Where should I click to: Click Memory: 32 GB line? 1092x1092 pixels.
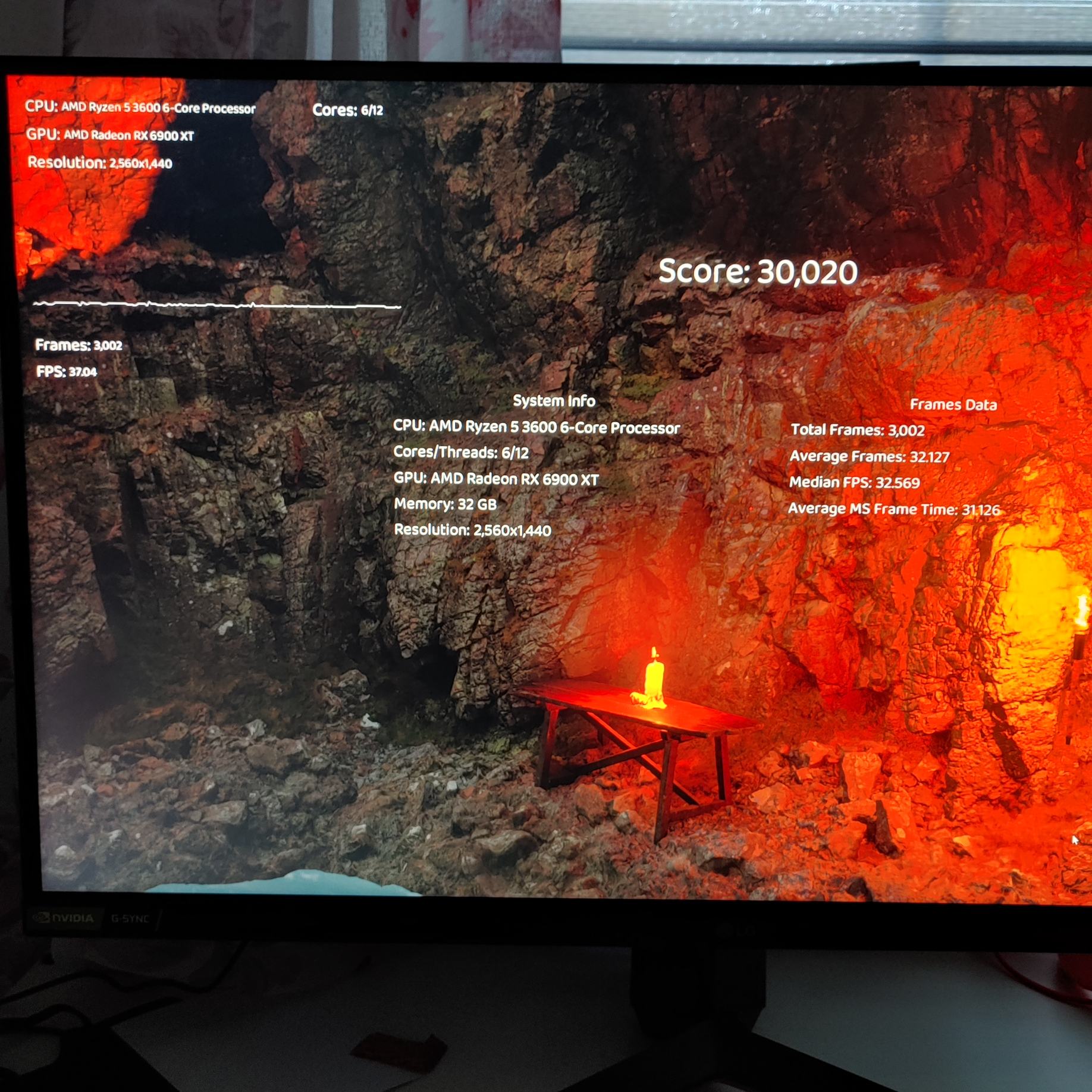click(445, 504)
